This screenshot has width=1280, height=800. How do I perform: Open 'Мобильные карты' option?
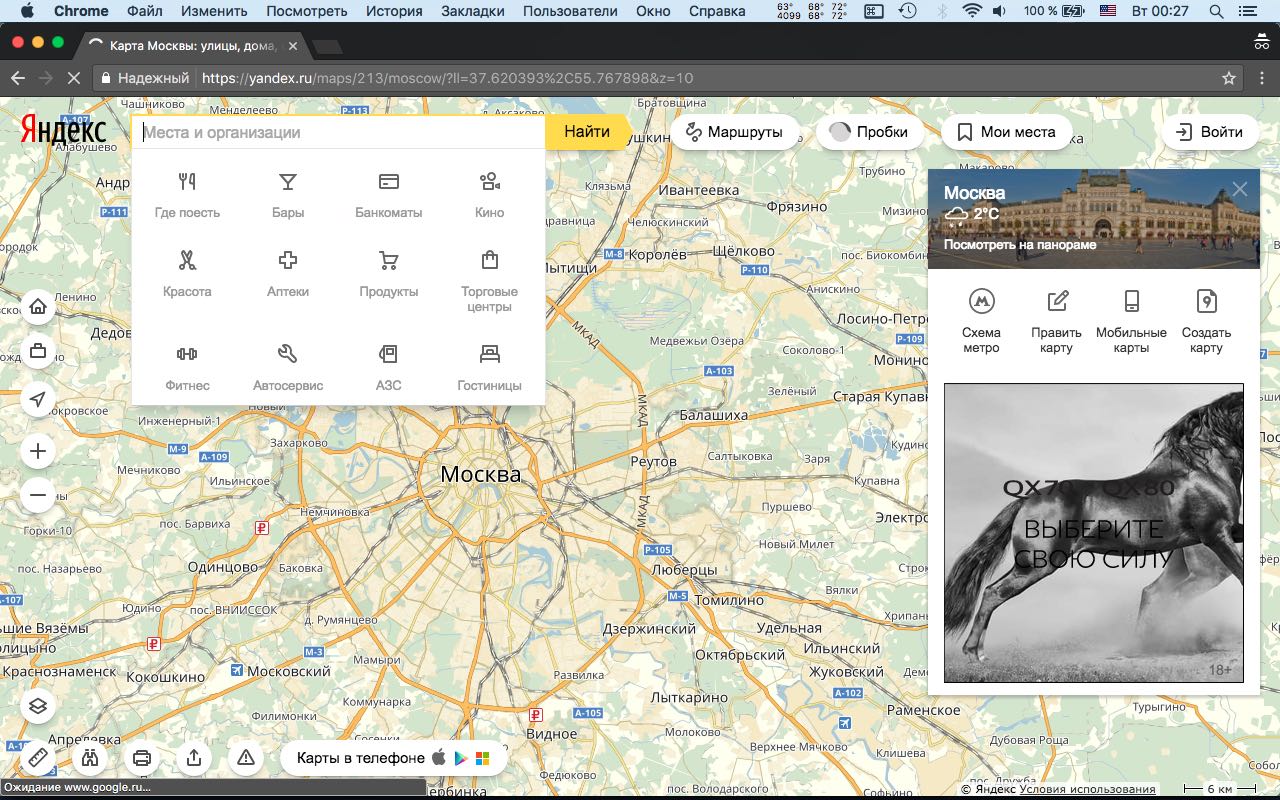tap(1131, 320)
